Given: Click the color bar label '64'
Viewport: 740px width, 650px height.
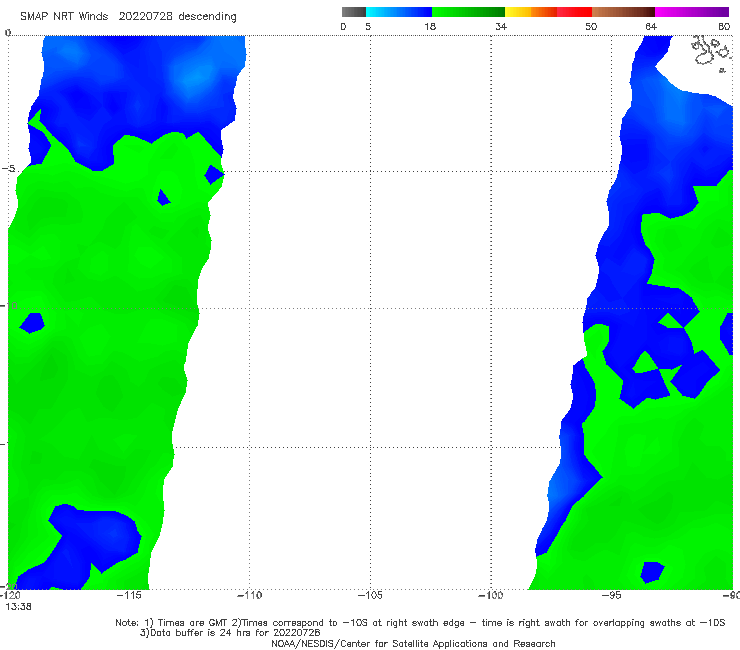Looking at the screenshot, I should (651, 27).
